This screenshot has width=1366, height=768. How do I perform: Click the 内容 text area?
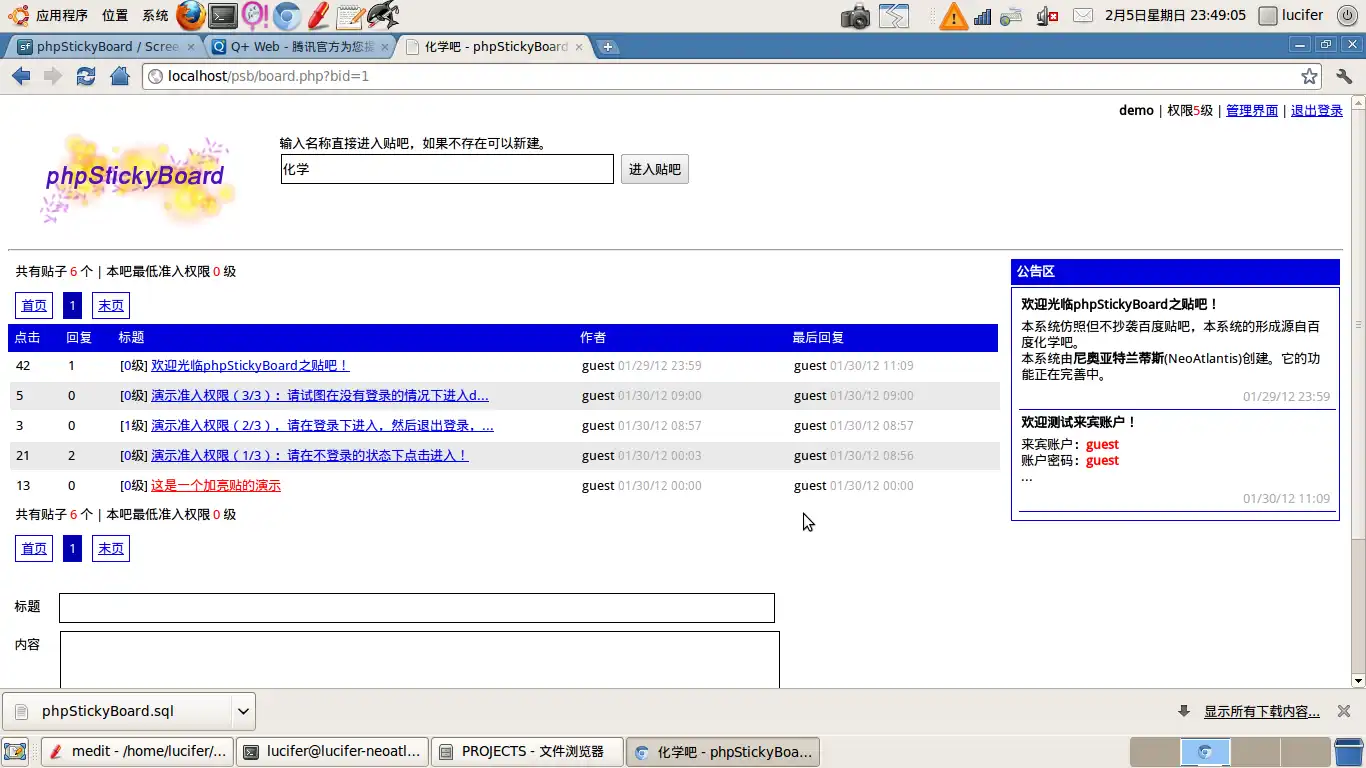tap(420, 660)
